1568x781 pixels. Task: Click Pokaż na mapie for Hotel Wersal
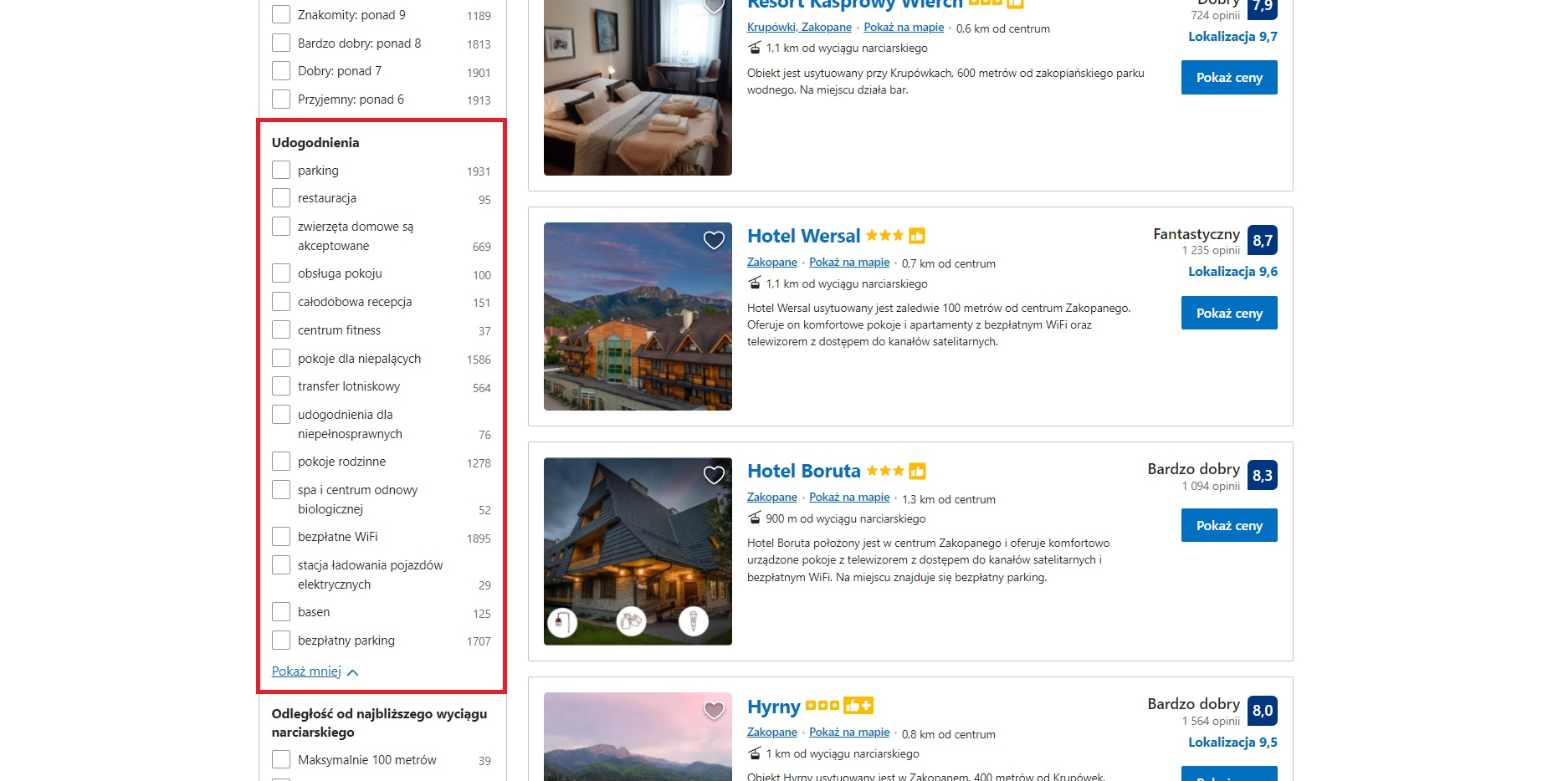point(849,263)
